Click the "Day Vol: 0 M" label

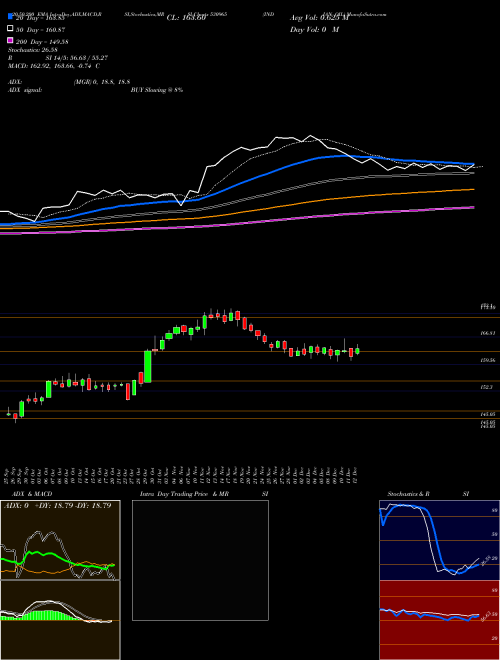click(314, 30)
